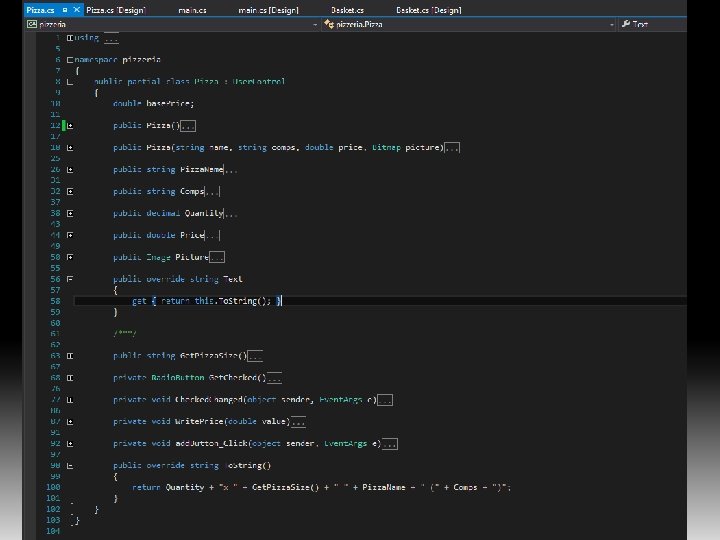The image size is (720, 540).
Task: Expand the Picture property
Action: [x=70, y=257]
